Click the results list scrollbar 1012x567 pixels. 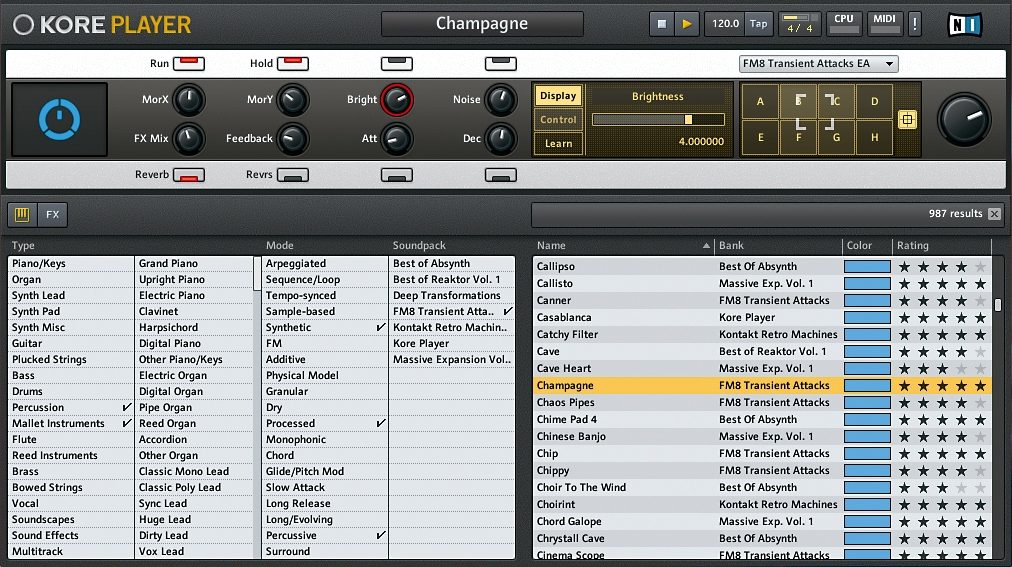pyautogui.click(x=998, y=304)
